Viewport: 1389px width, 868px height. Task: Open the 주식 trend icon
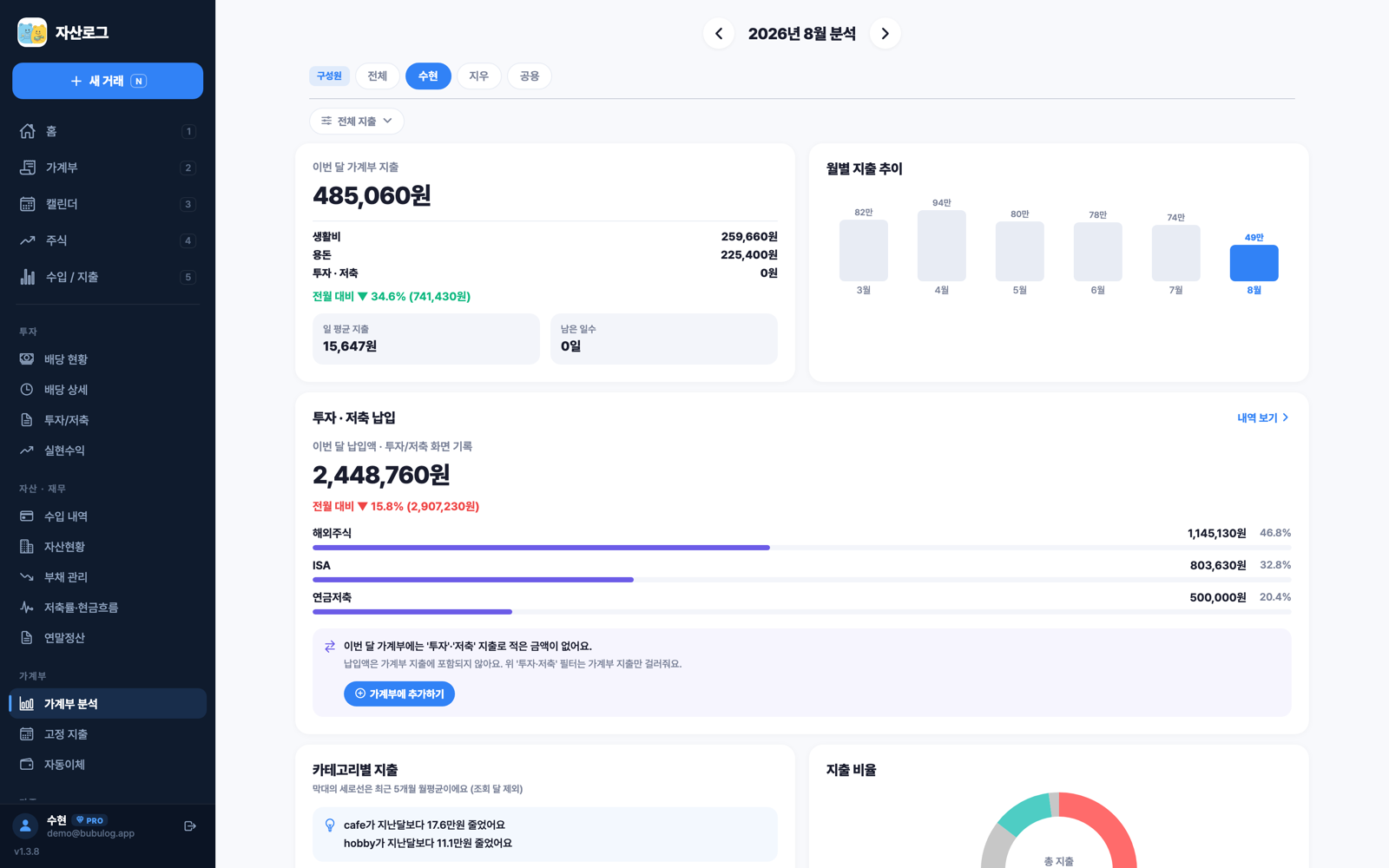point(28,240)
